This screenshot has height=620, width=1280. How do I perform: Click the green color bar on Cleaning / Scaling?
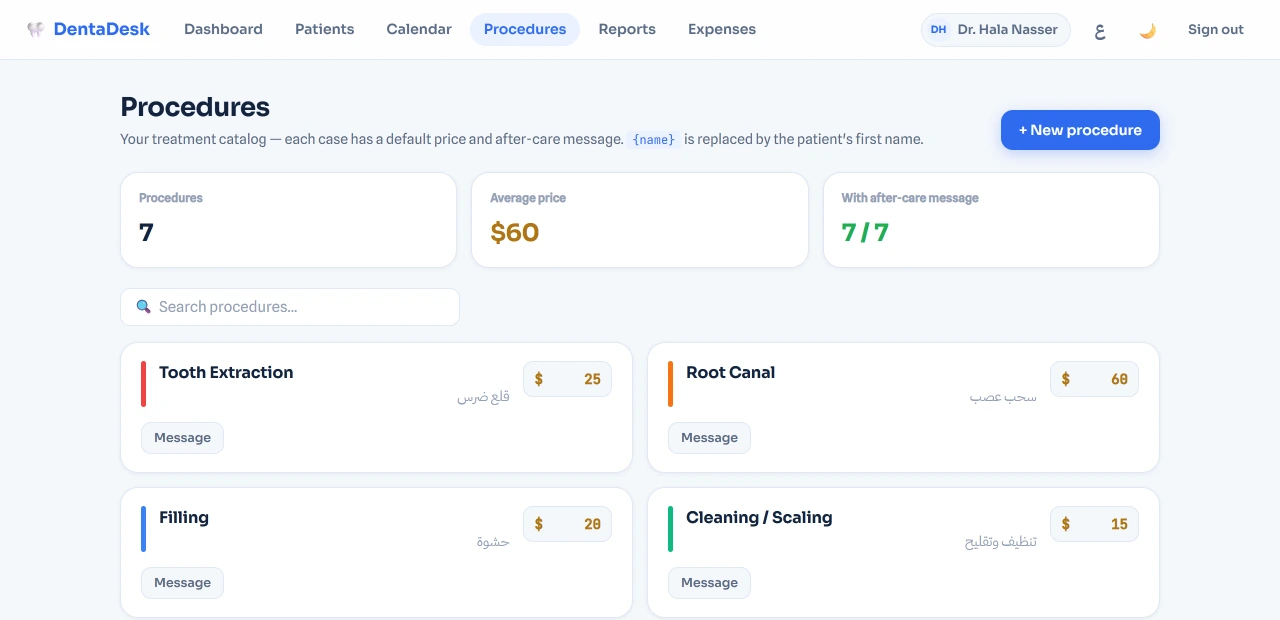[x=670, y=529]
